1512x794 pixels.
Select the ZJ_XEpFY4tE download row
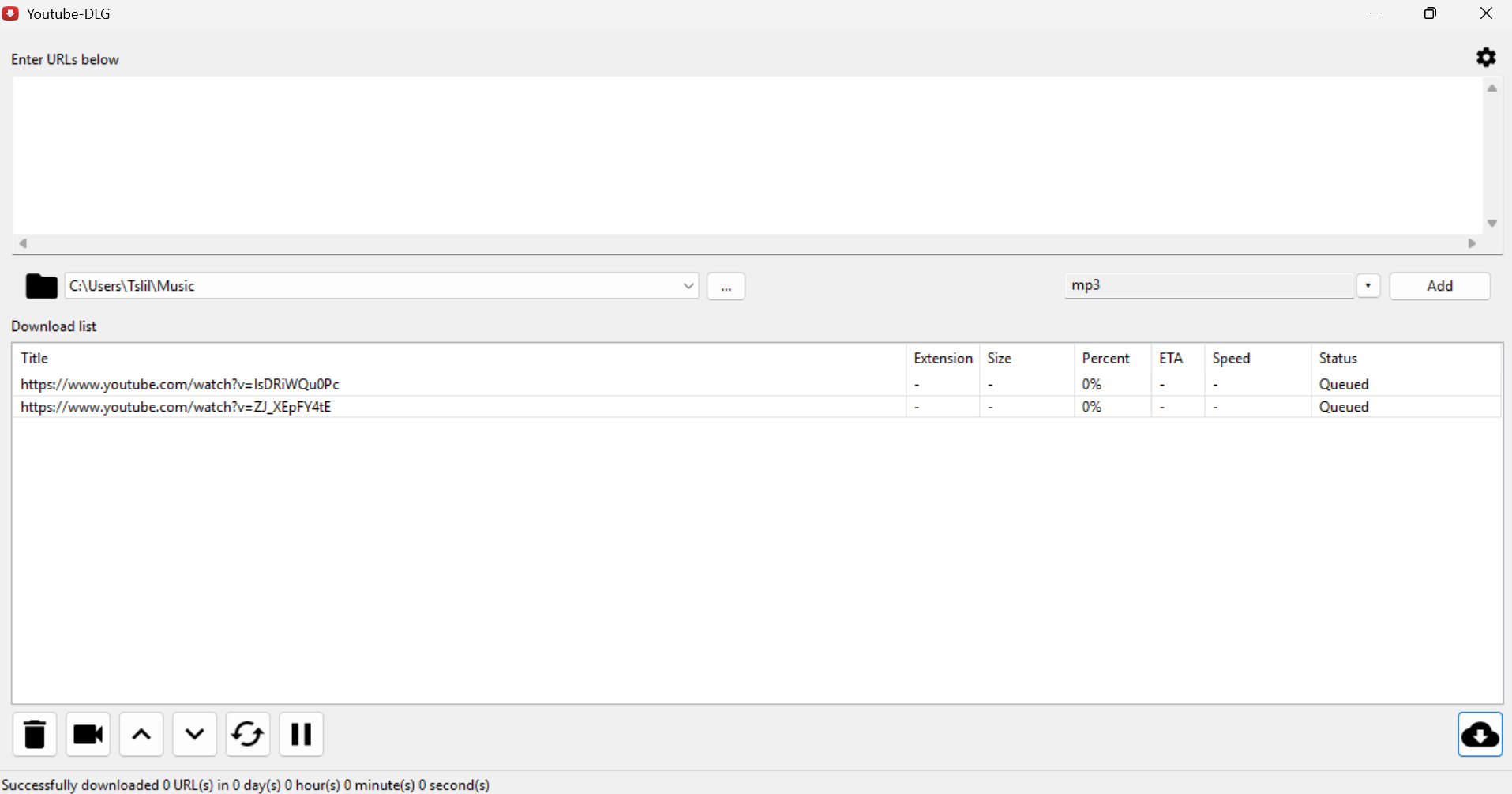[x=756, y=407]
